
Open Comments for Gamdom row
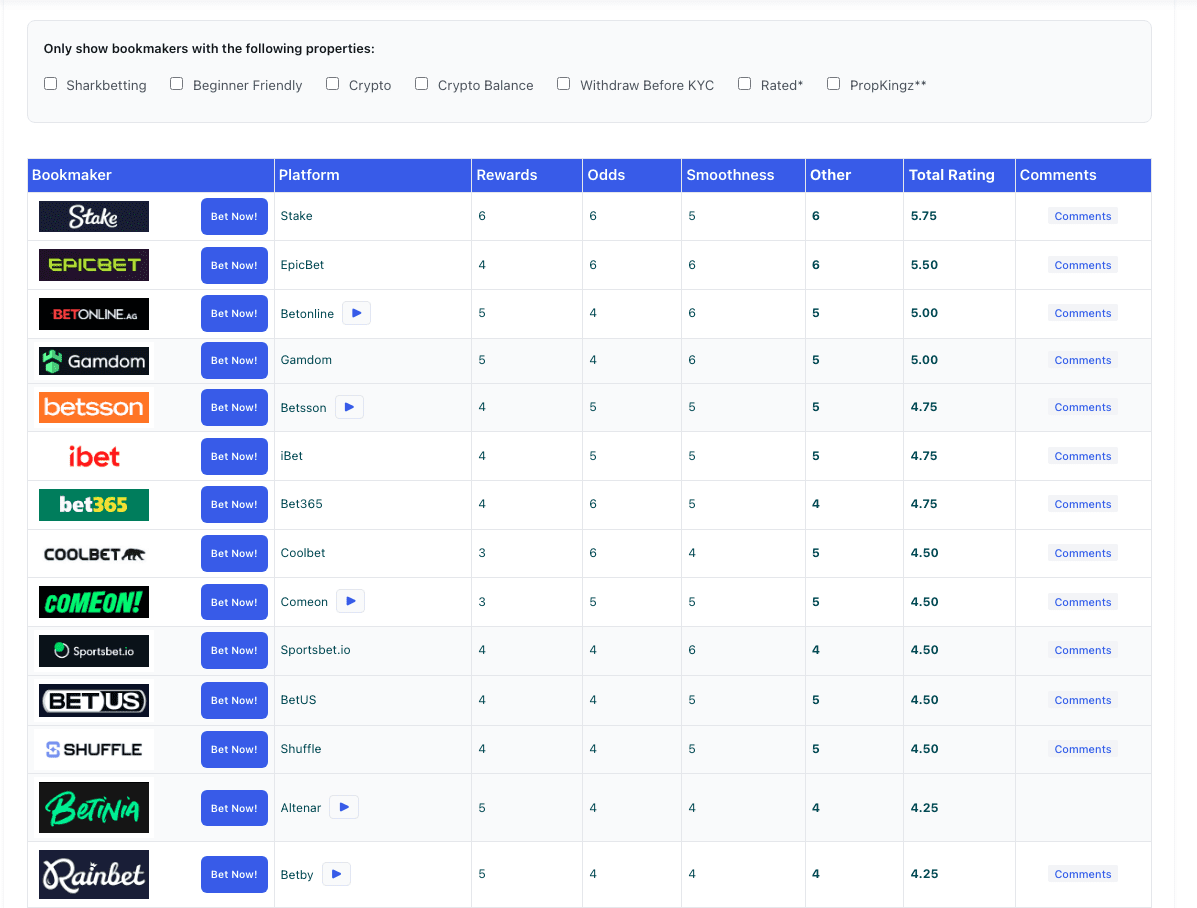point(1082,360)
